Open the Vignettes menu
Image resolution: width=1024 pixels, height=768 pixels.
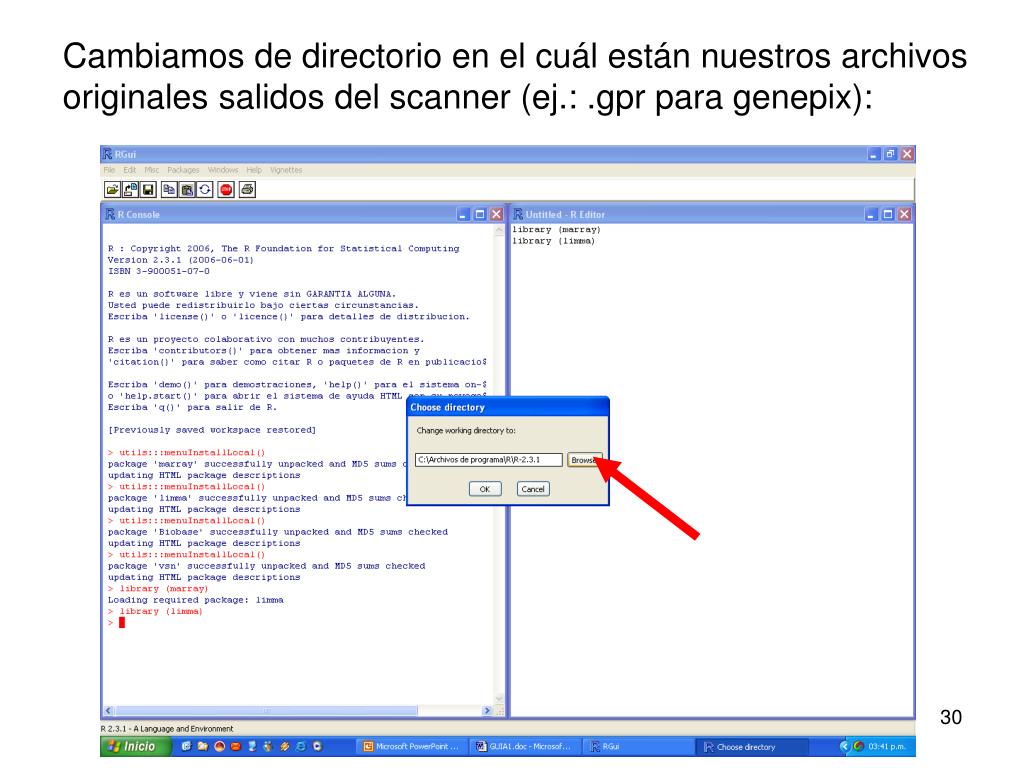pos(286,170)
